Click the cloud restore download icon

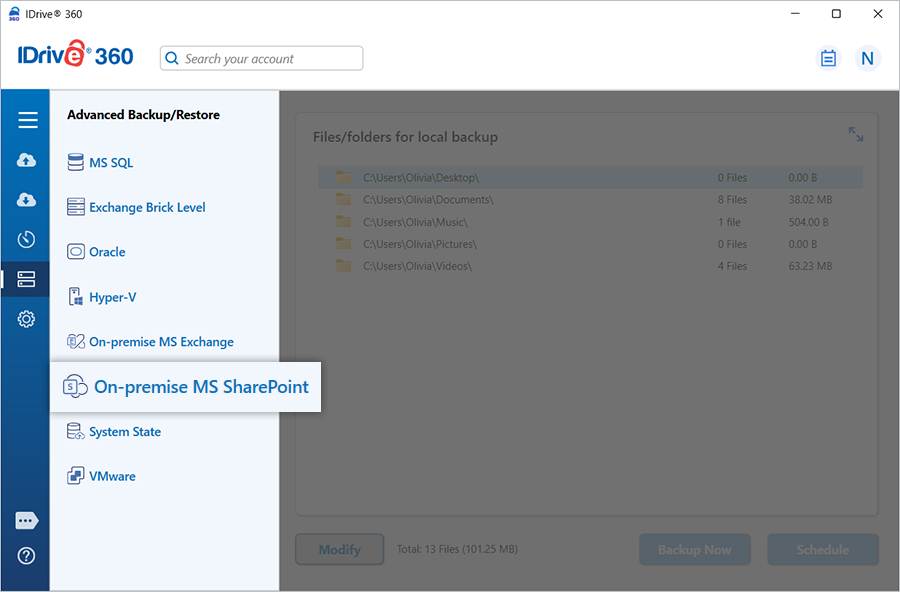27,200
